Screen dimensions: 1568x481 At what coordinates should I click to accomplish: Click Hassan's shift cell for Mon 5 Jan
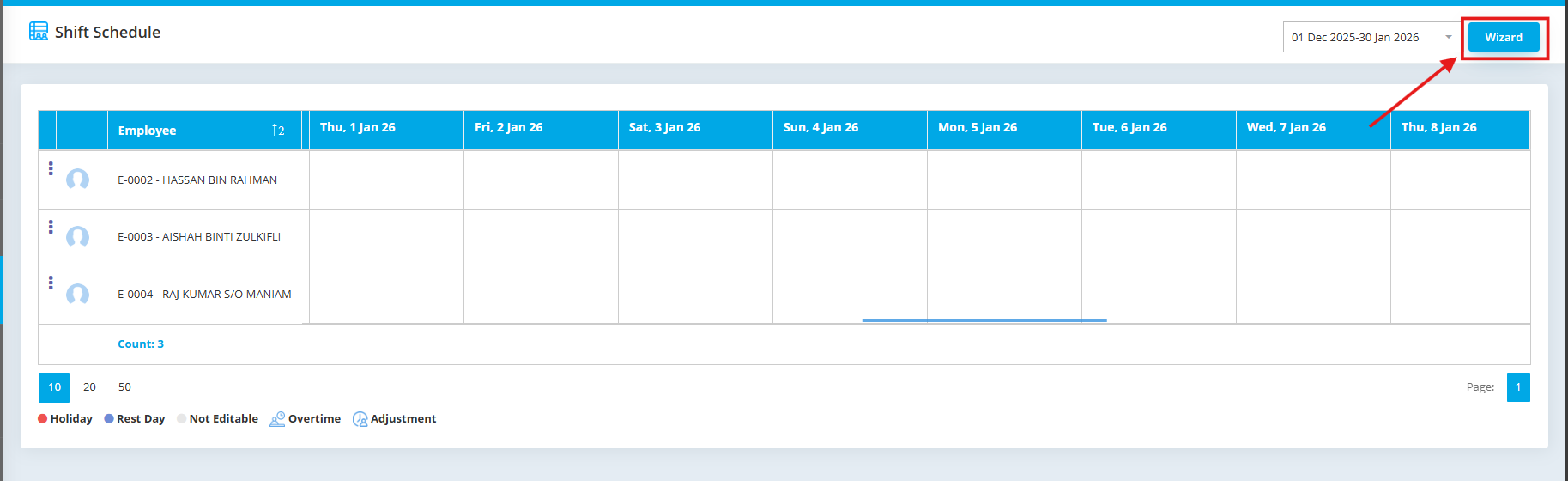(x=1004, y=180)
